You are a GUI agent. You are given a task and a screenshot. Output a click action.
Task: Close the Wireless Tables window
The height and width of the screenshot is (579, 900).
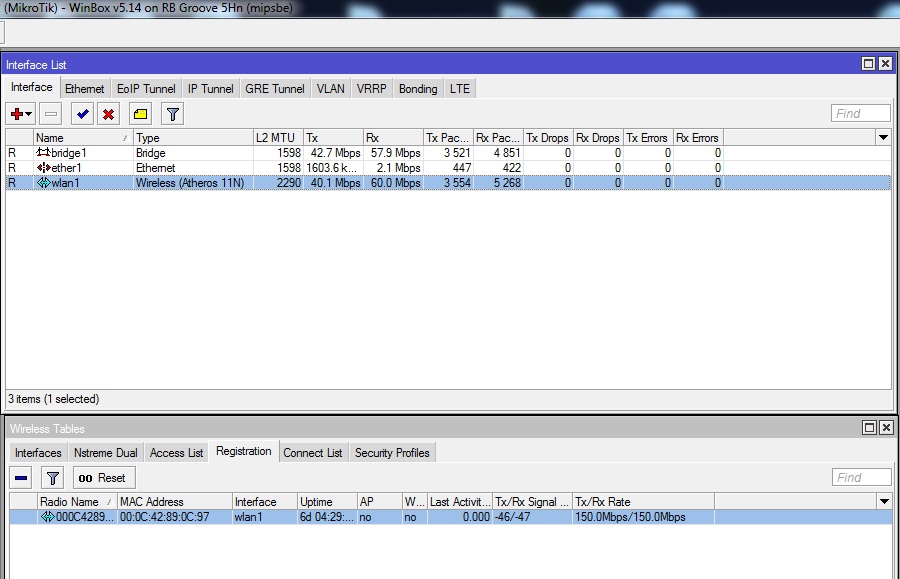[886, 428]
